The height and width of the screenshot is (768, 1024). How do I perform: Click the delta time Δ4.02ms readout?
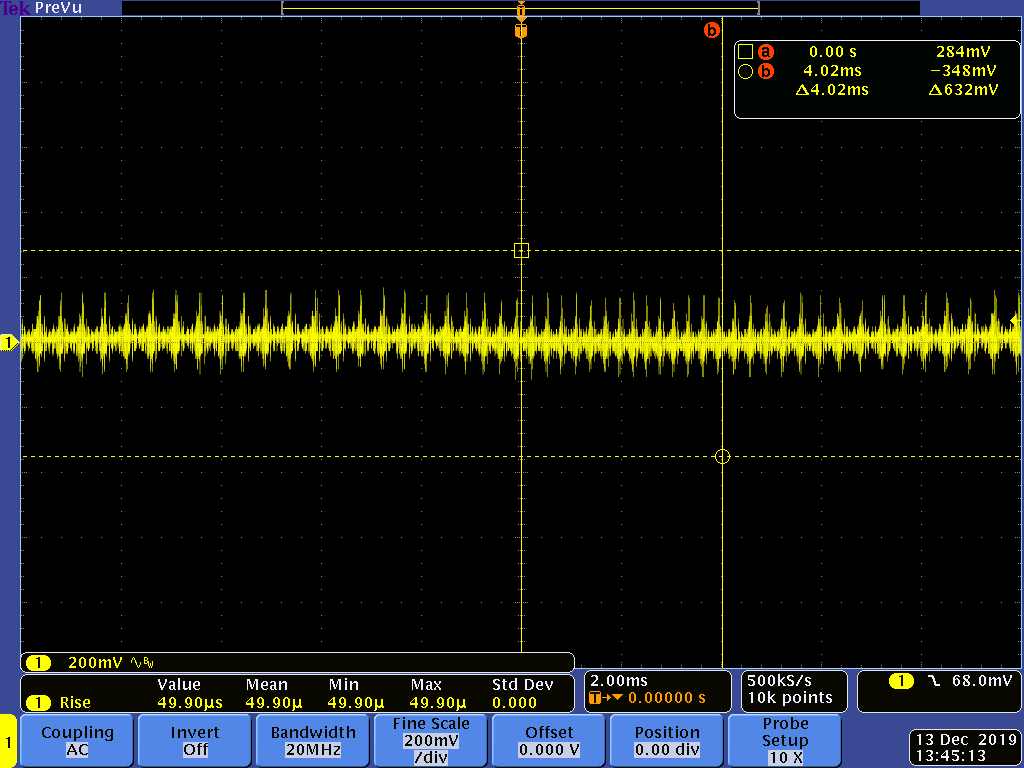832,90
